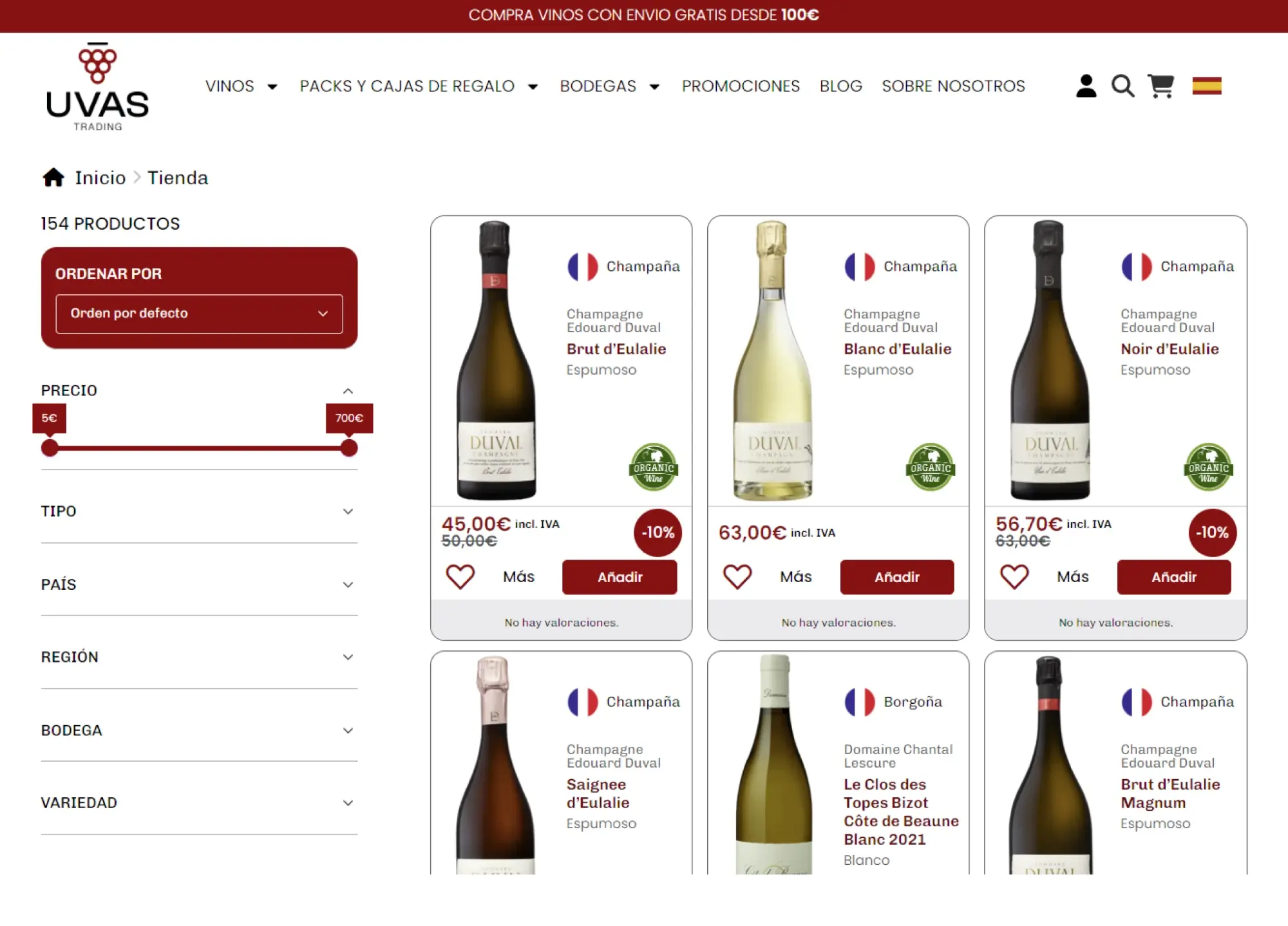Collapse the PRECIO filter section
This screenshot has height=926, width=1288.
pos(348,390)
